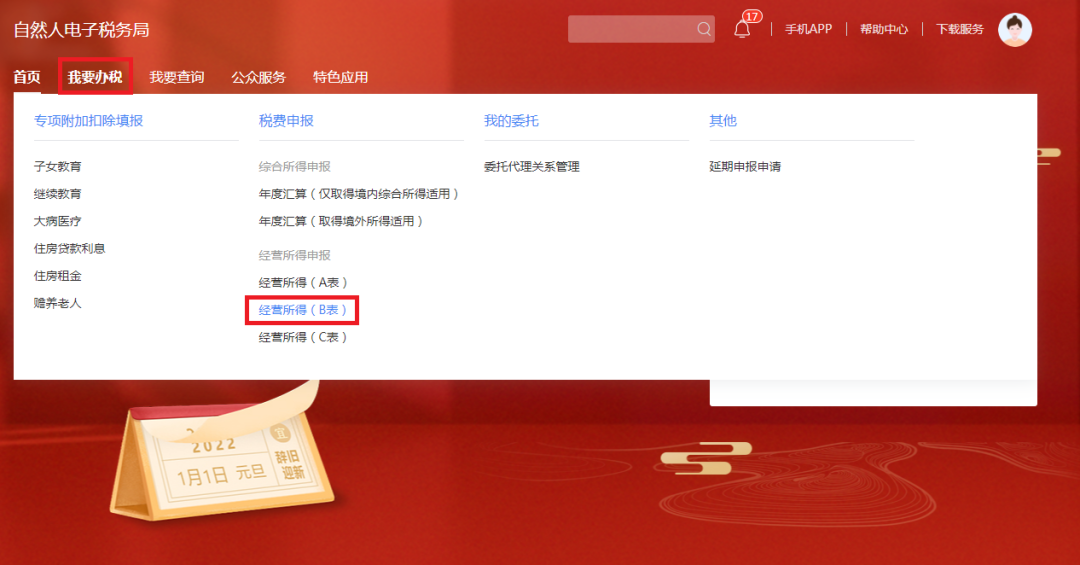Viewport: 1080px width, 565px height.
Task: Open notifications bell with 17 badge
Action: 743,28
